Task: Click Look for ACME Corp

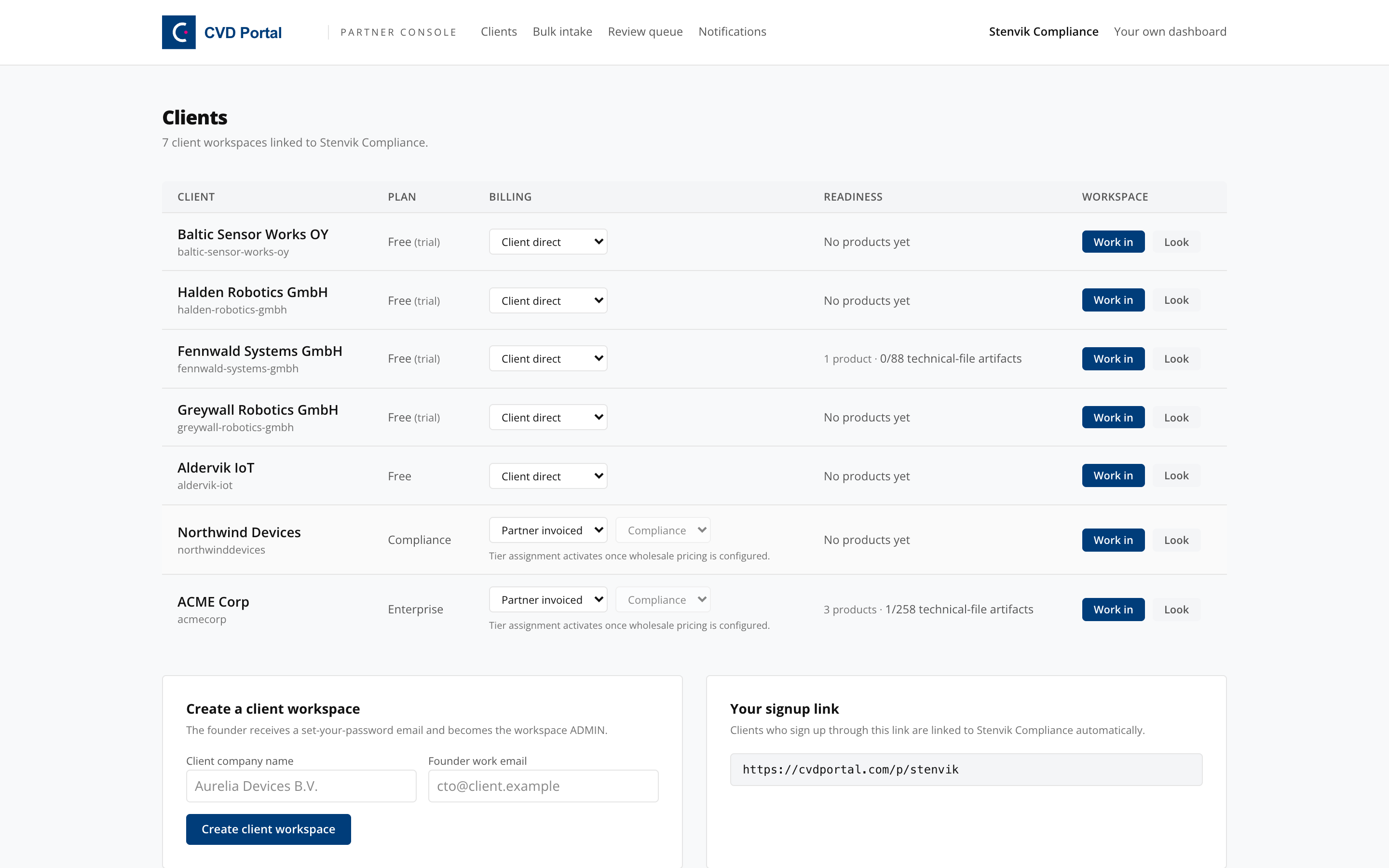Action: [1176, 609]
